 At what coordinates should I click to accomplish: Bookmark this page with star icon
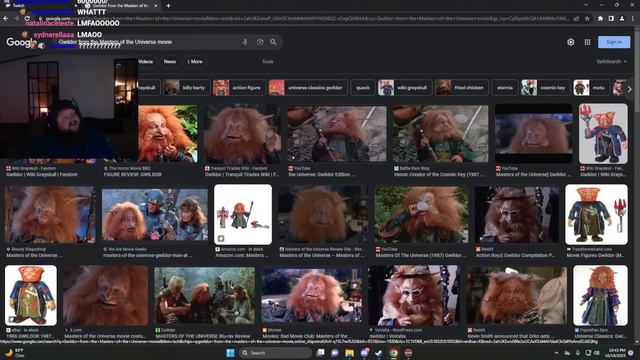587,18
